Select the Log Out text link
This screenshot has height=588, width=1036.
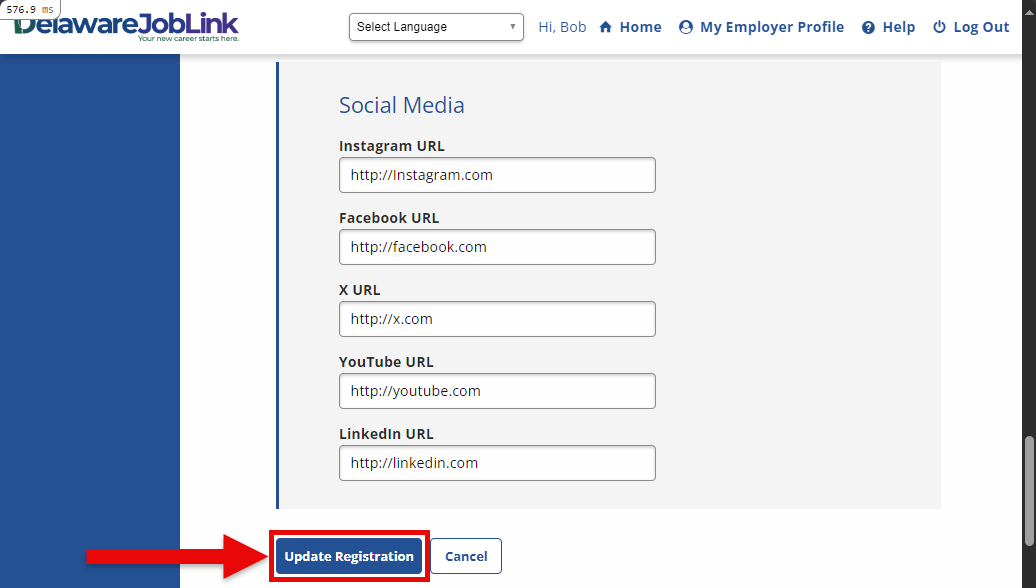(x=981, y=28)
